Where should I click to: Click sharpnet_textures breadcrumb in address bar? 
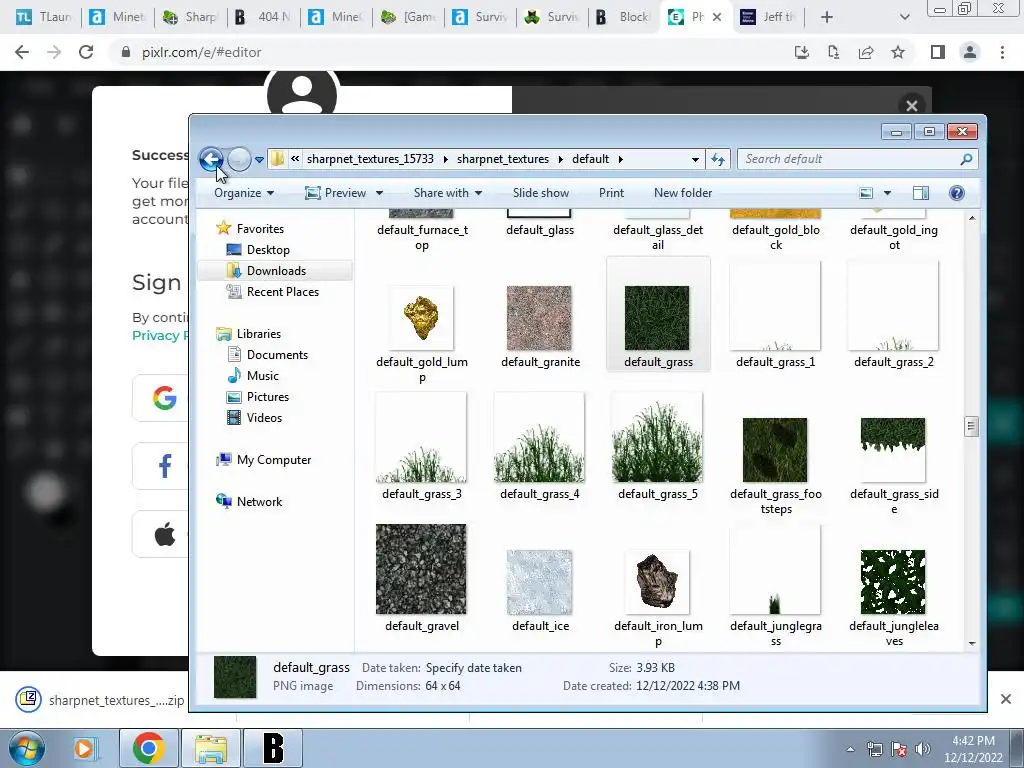click(x=503, y=159)
